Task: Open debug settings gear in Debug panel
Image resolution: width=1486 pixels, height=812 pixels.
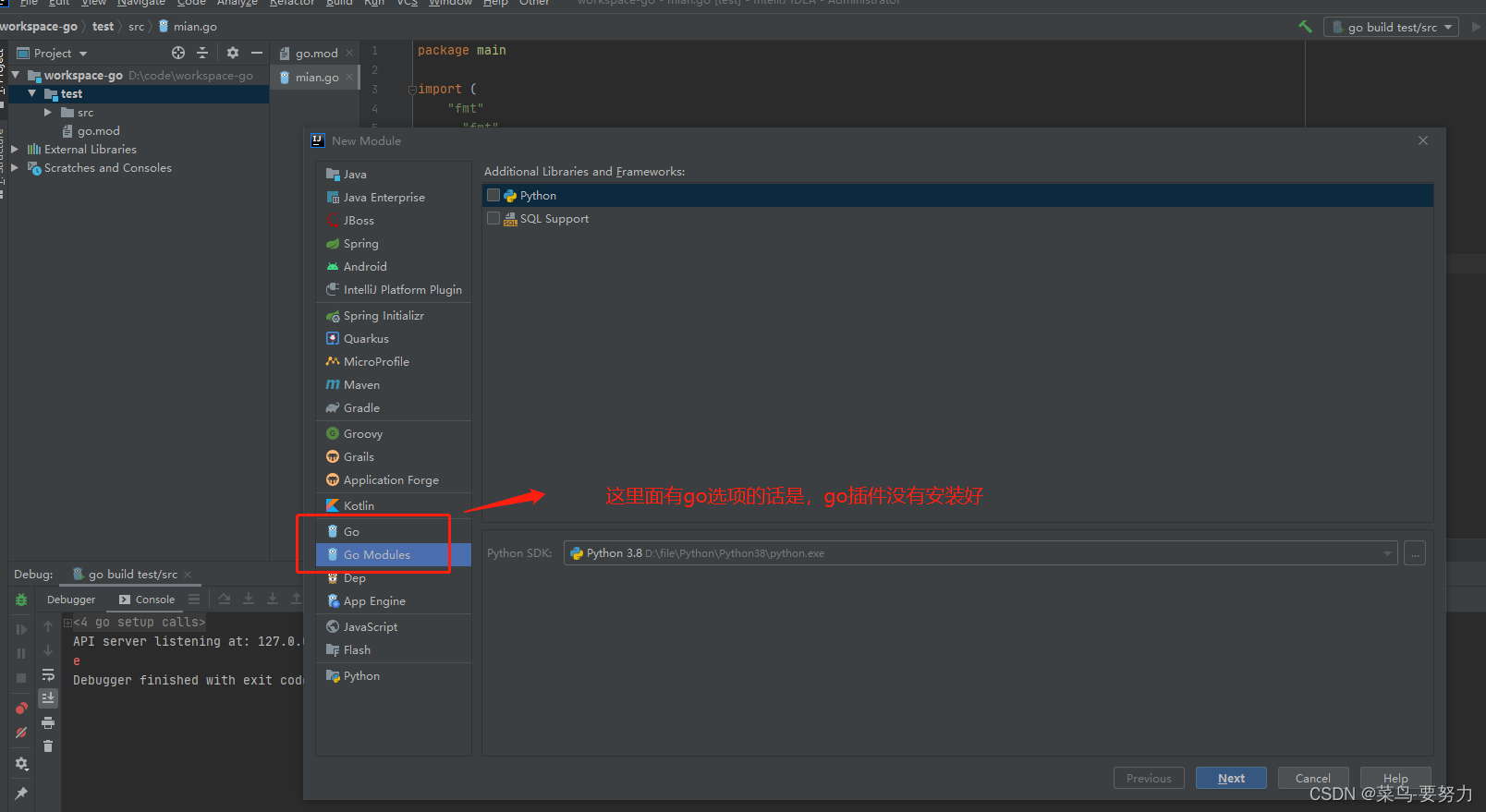Action: point(21,764)
